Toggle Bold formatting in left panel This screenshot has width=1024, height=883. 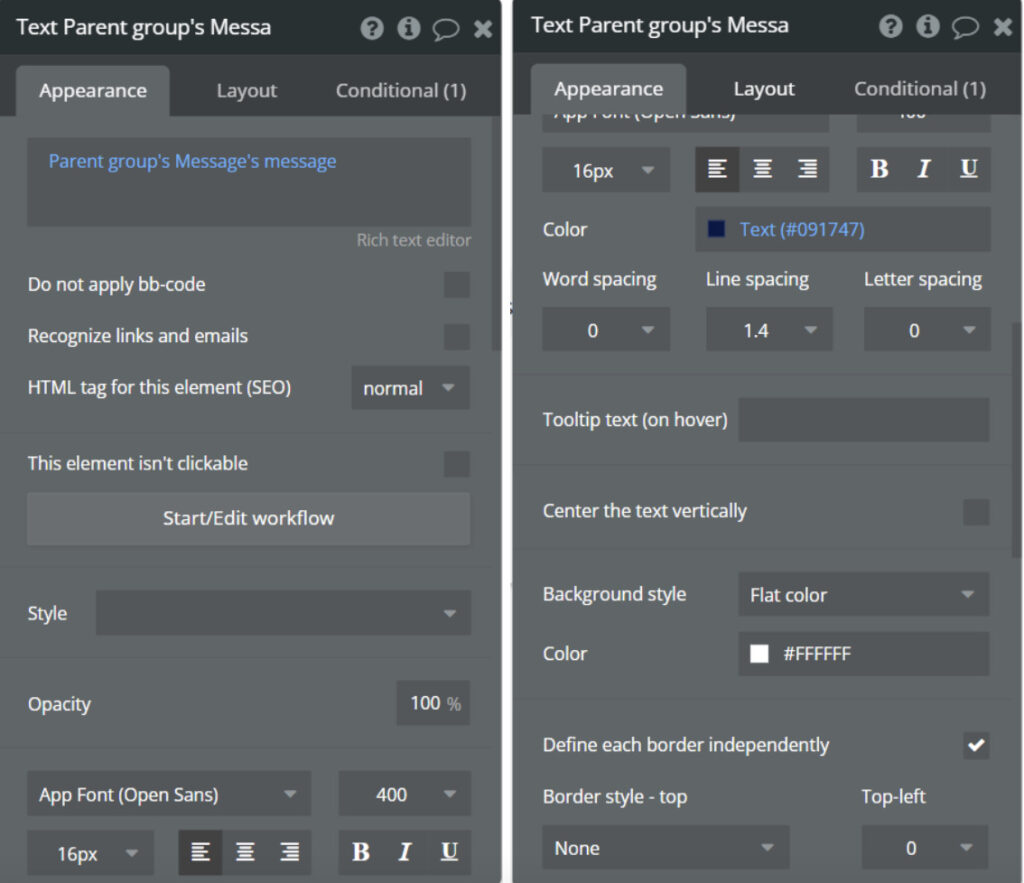pyautogui.click(x=361, y=852)
